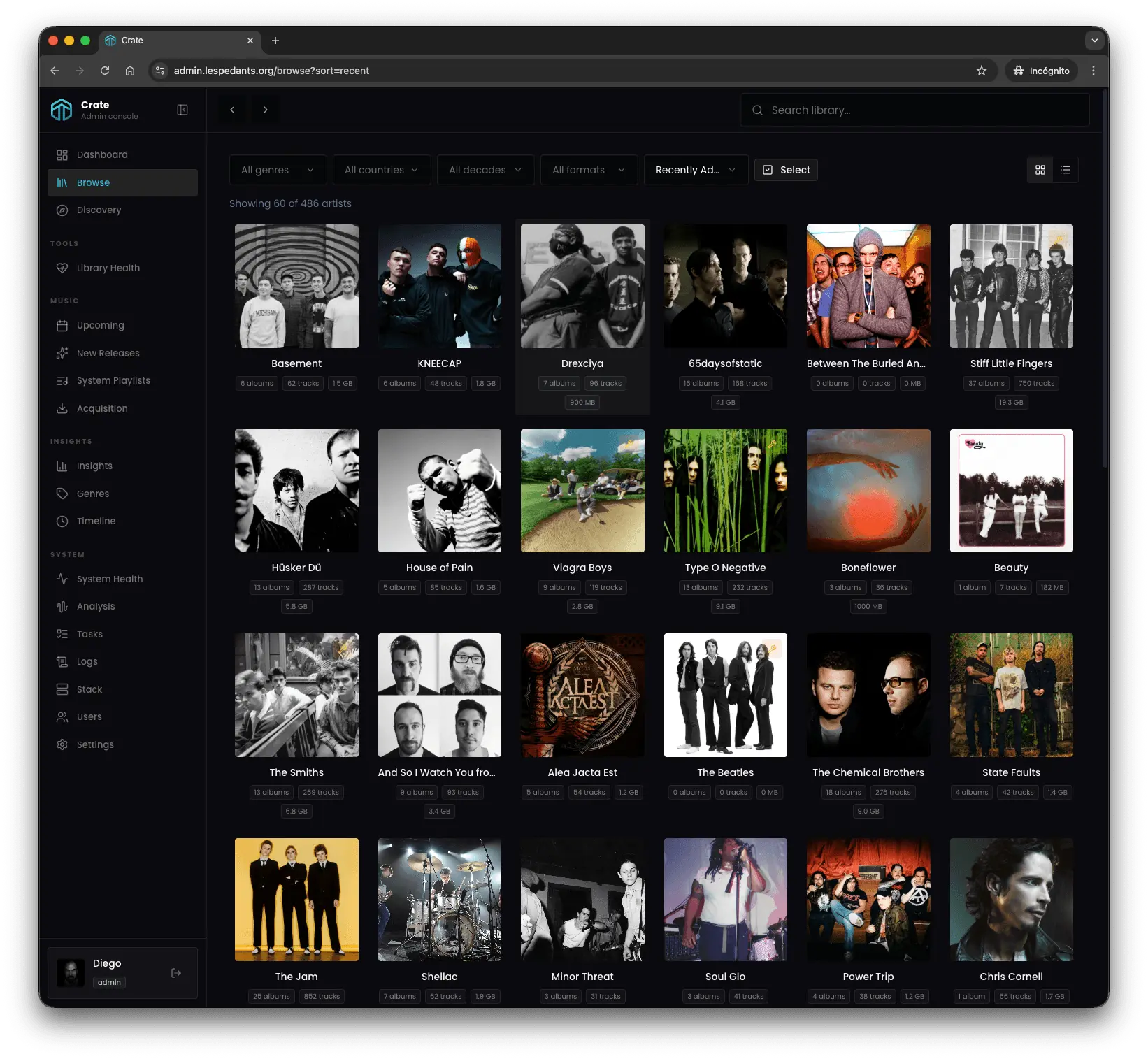
Task: Collapse the sidebar panel icon
Action: (182, 110)
